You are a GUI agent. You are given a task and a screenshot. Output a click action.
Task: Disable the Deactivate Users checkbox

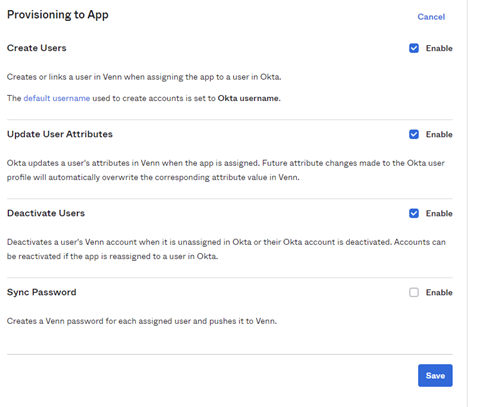[x=414, y=213]
